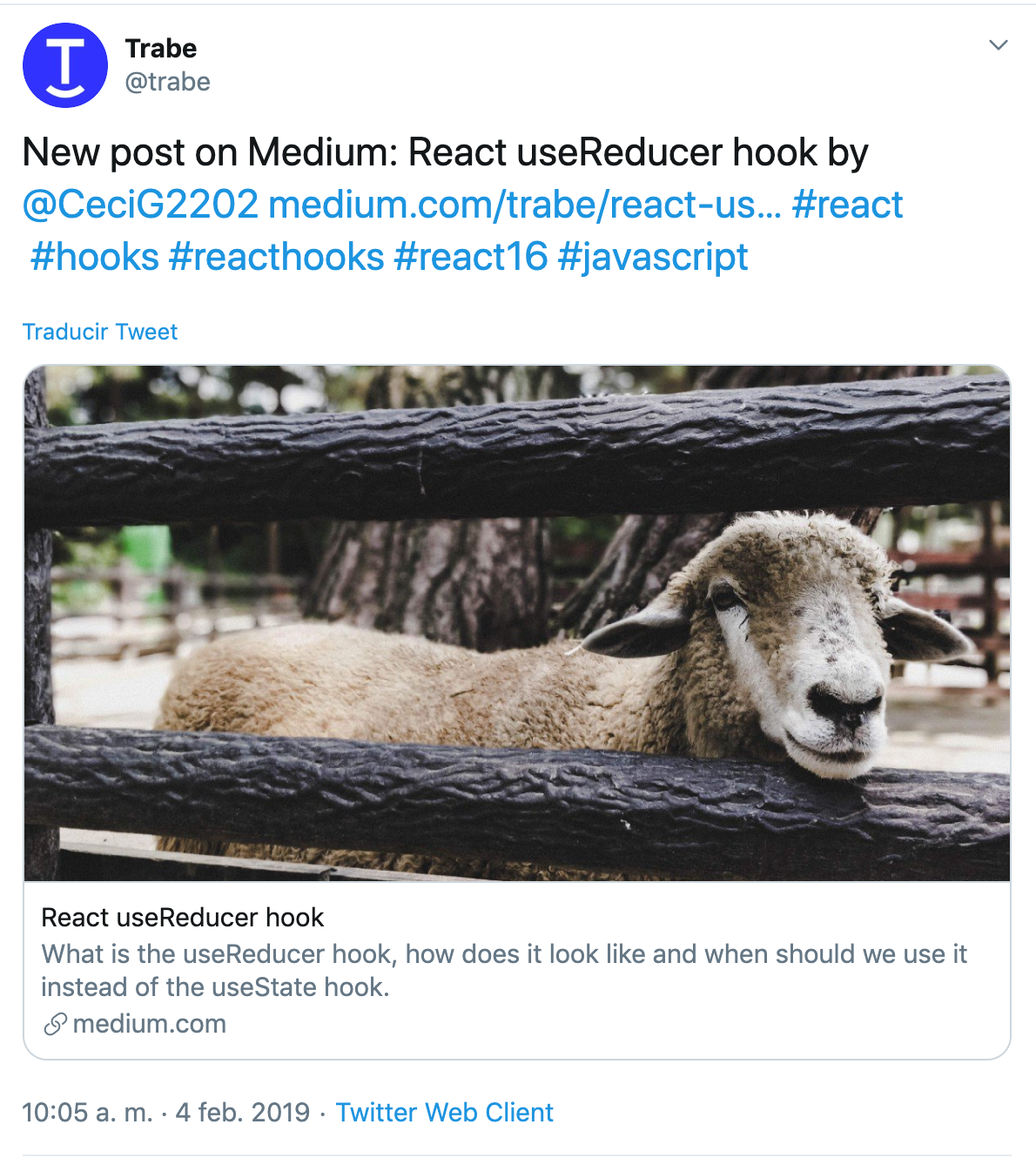Screen dimensions: 1036x1158
Task: Click the link icon beside medium.com
Action: (55, 1025)
